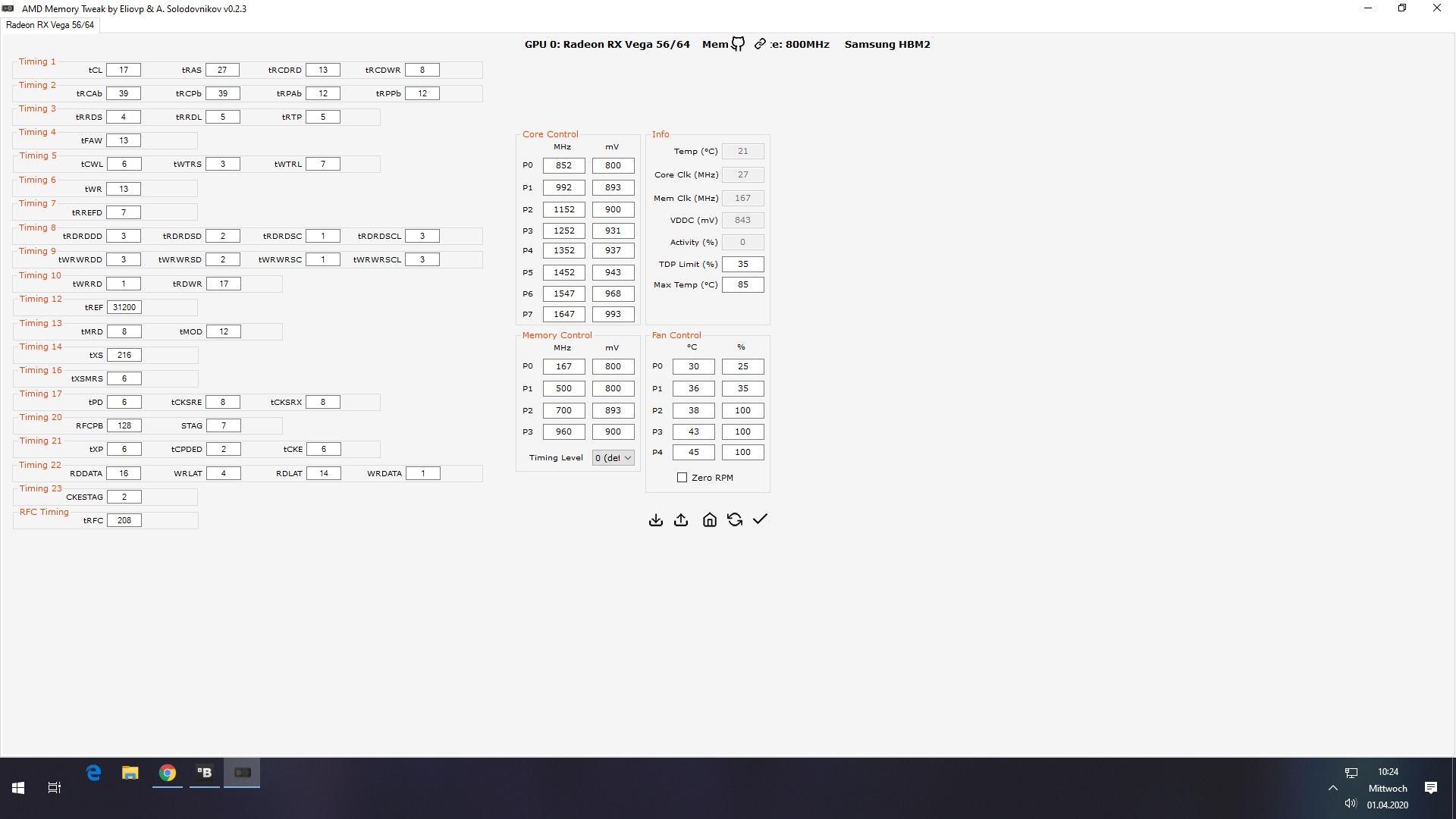Open the notification center icon

pos(1431,788)
